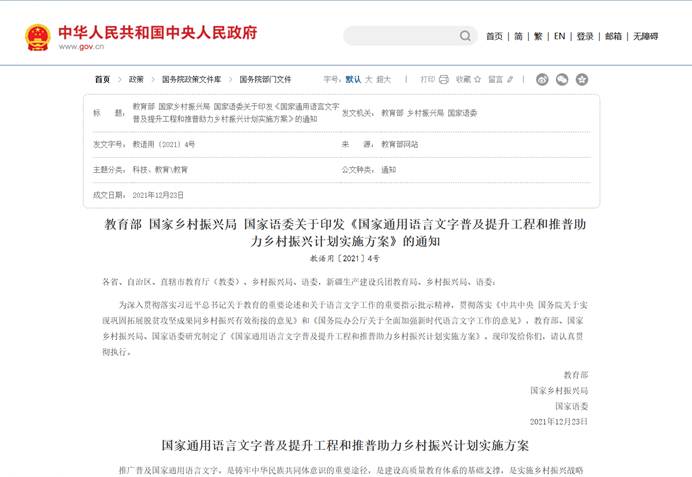Click 教育部 乡村振兴局 国家语委 issuing agency value

click(x=429, y=113)
